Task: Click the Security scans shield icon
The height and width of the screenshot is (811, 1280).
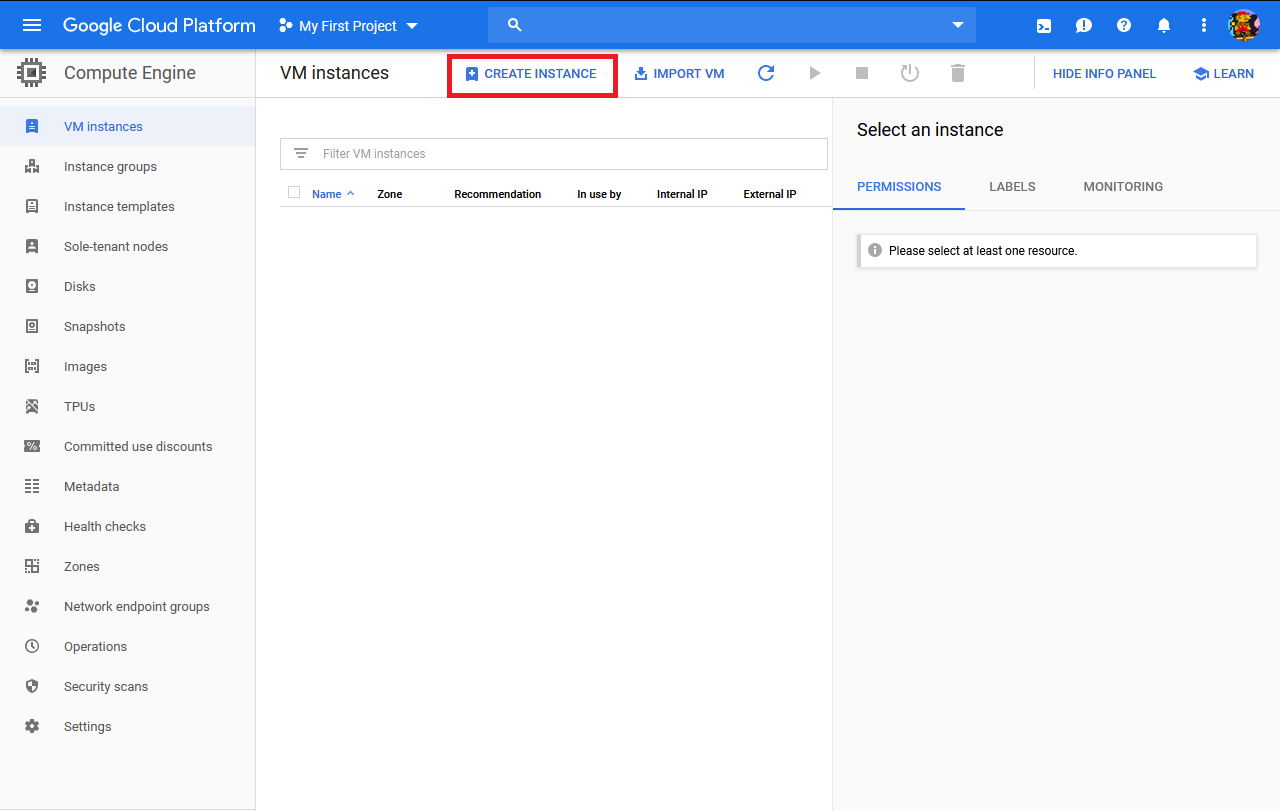Action: pyautogui.click(x=32, y=686)
